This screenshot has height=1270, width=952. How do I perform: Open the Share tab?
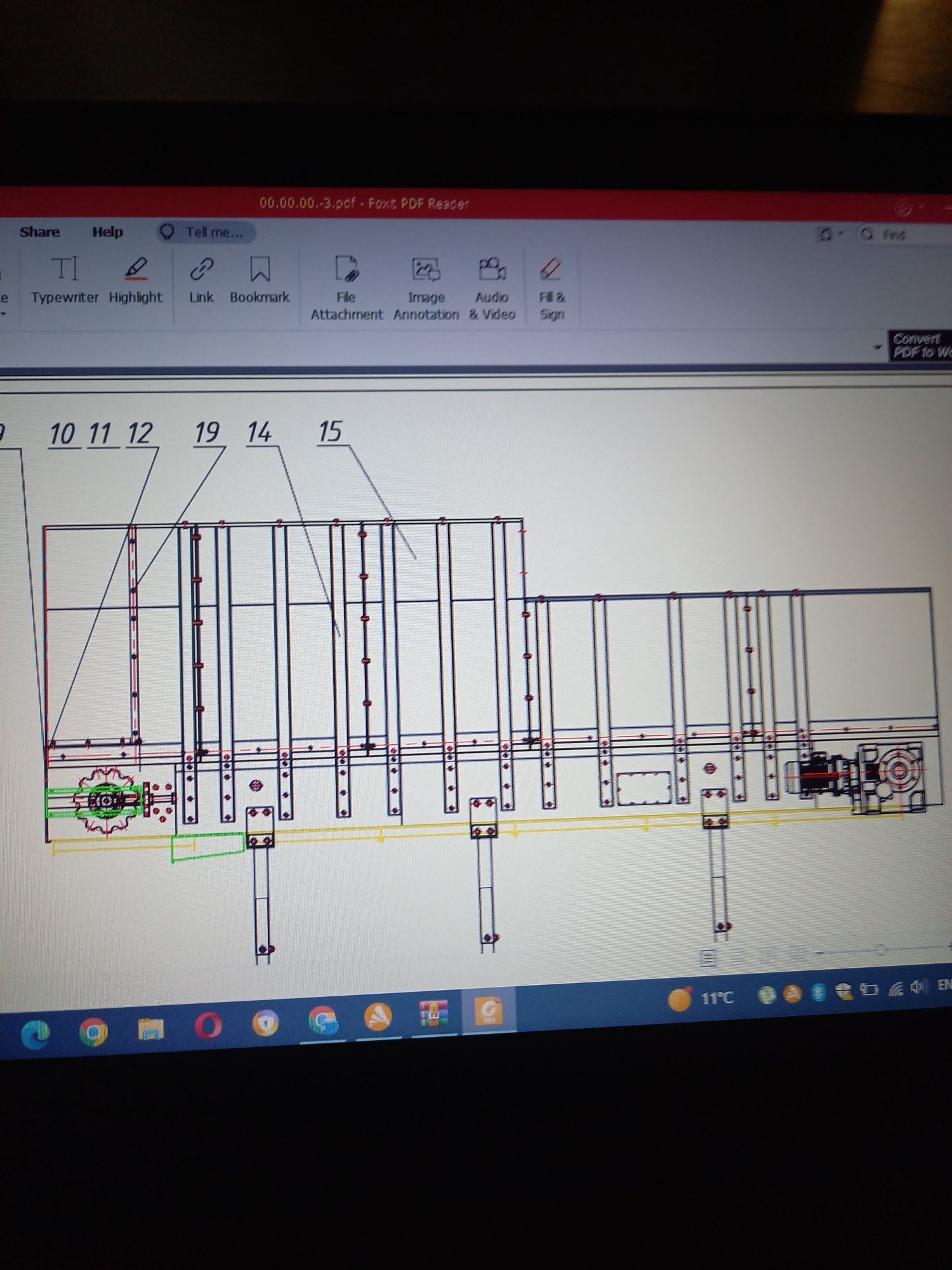coord(39,232)
